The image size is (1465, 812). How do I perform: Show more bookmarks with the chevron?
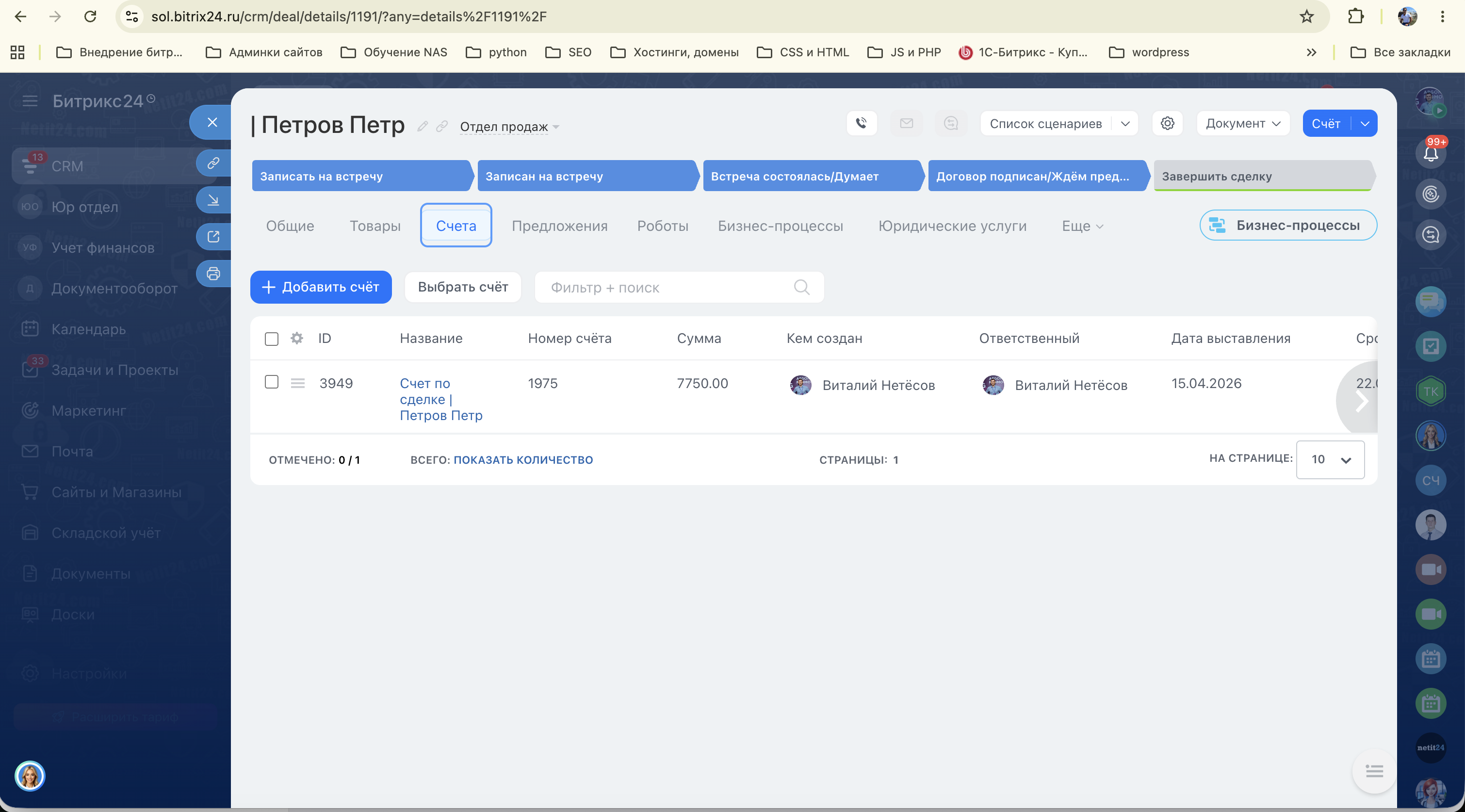point(1311,52)
